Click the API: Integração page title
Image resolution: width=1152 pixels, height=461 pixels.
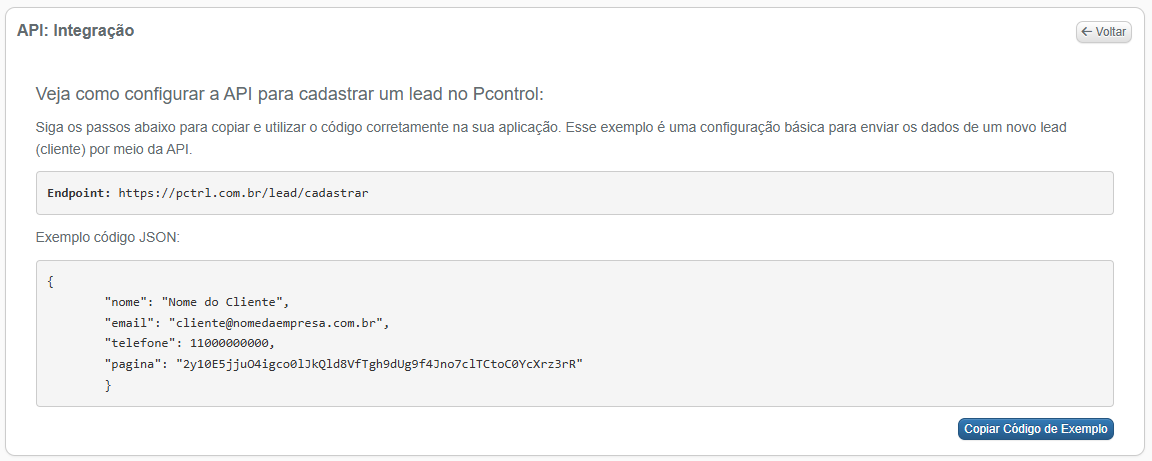pos(75,31)
